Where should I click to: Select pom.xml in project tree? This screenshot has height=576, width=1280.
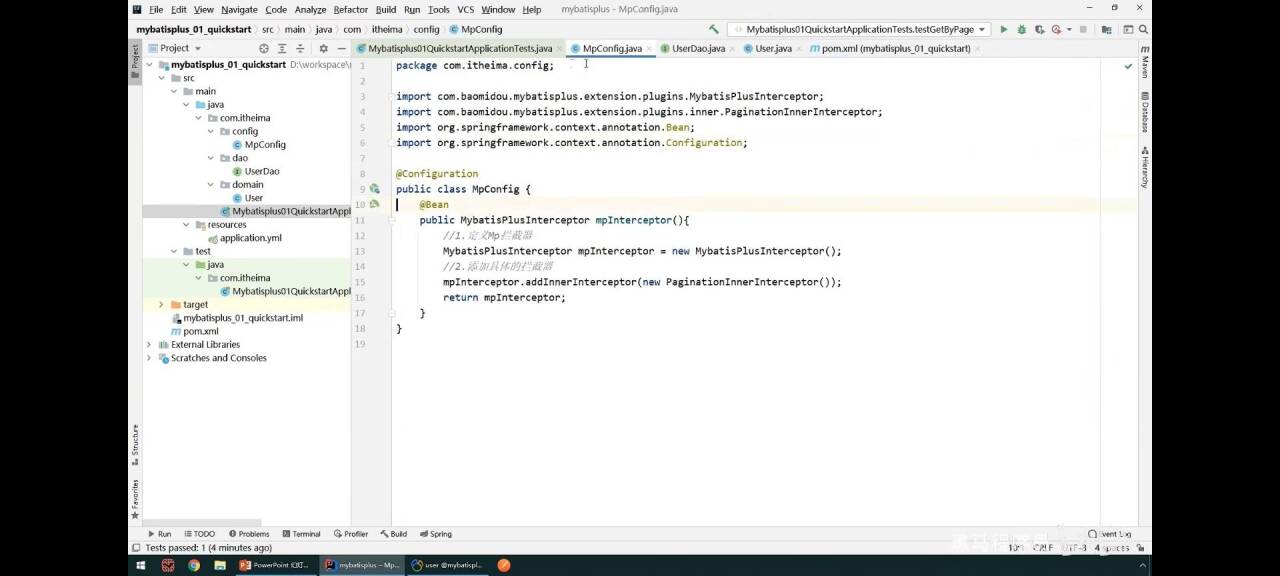click(194, 331)
